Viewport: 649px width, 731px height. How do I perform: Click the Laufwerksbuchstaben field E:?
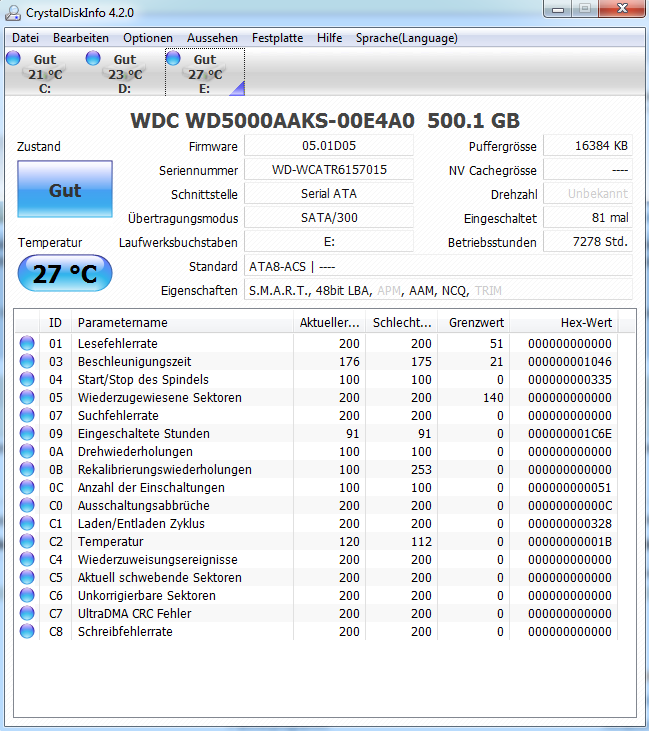329,242
